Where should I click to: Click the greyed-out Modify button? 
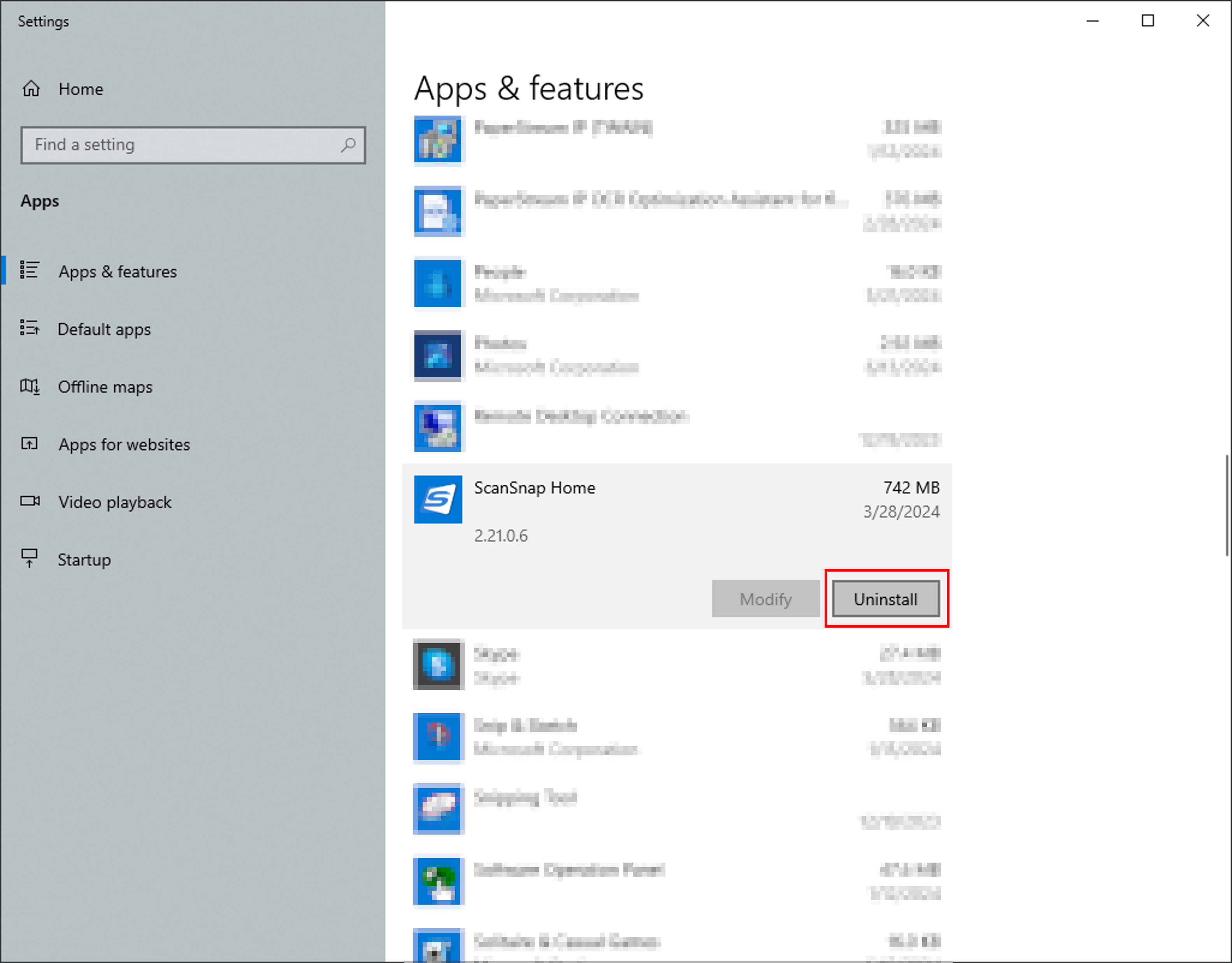click(765, 598)
